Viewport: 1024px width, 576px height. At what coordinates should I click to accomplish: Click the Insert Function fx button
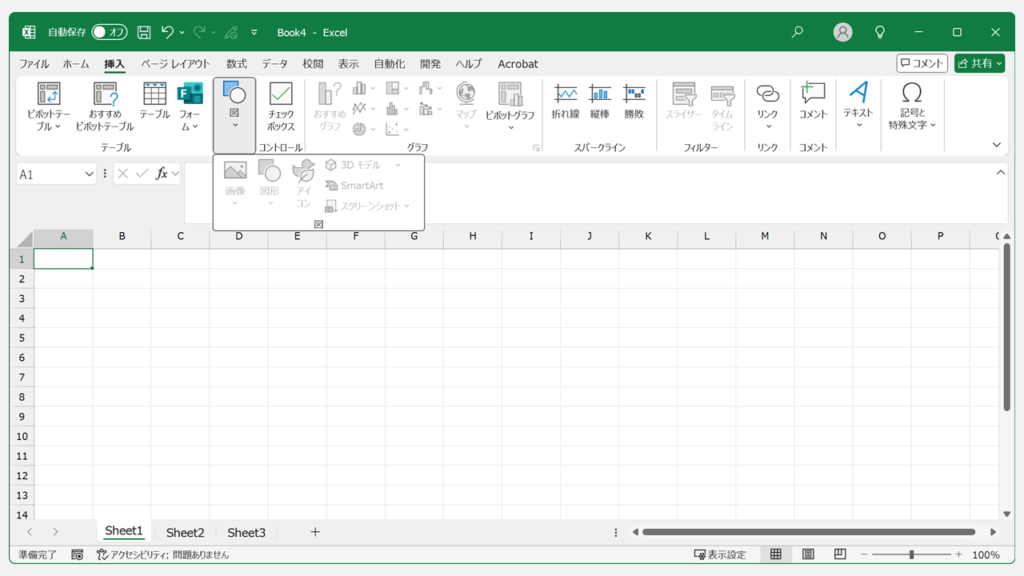161,174
